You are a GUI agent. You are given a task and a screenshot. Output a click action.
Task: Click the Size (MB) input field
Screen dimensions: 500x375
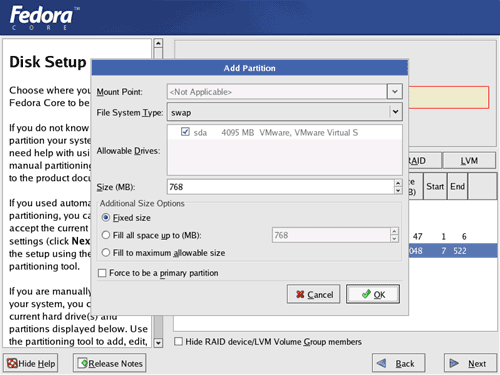281,187
